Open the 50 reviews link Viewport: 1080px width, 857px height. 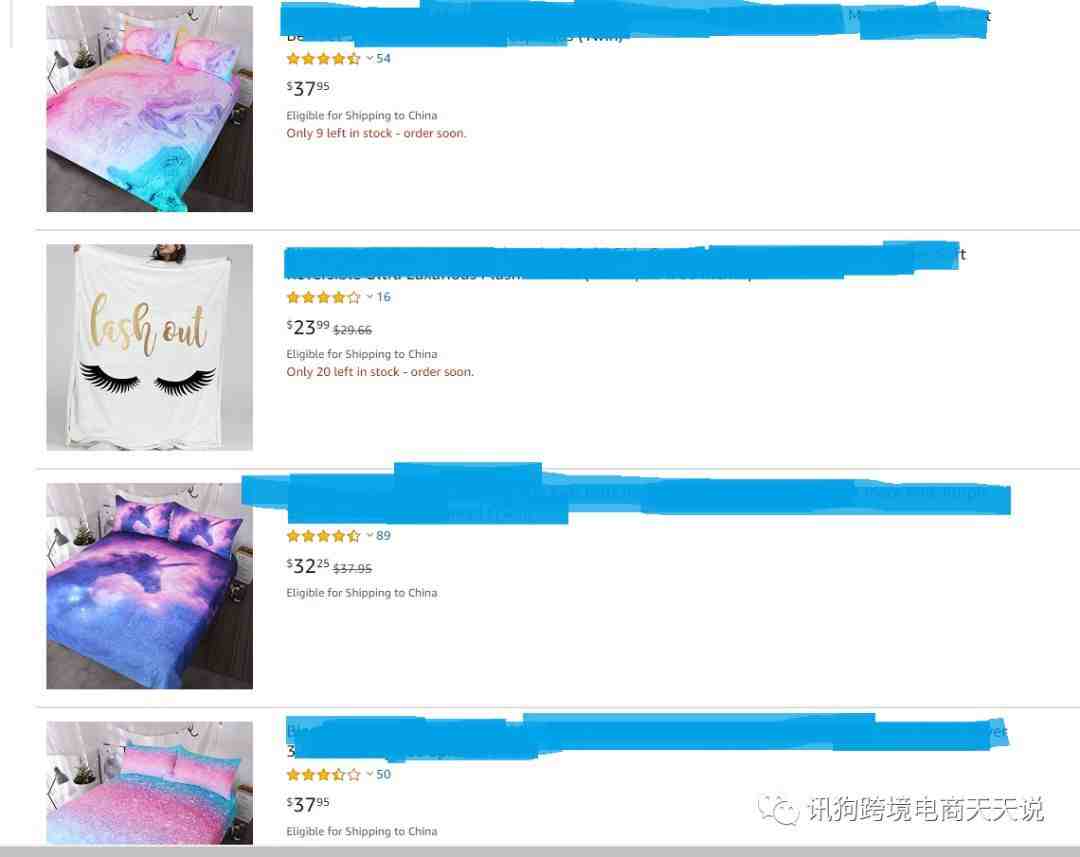[384, 774]
